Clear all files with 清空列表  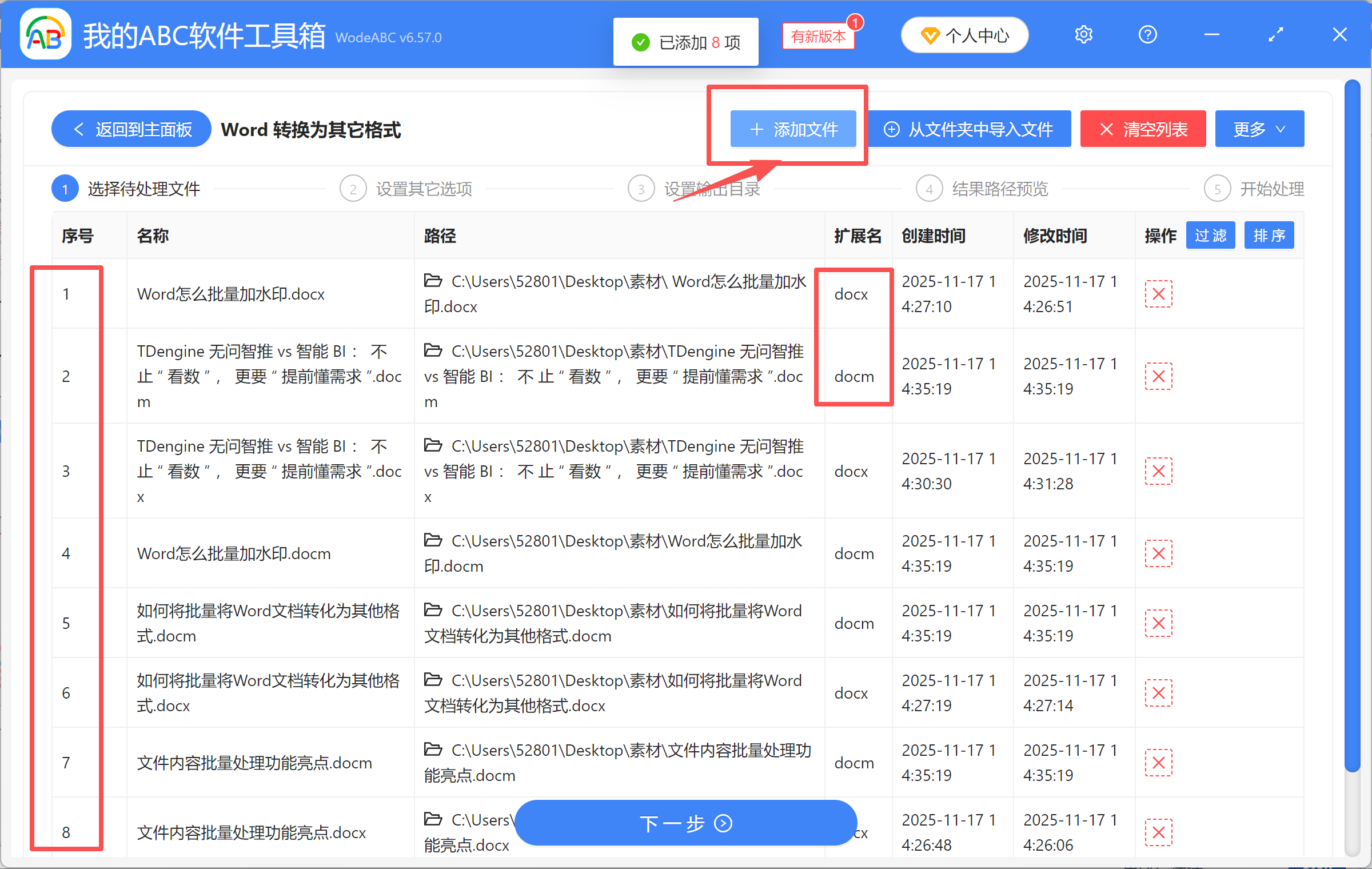[x=1143, y=129]
